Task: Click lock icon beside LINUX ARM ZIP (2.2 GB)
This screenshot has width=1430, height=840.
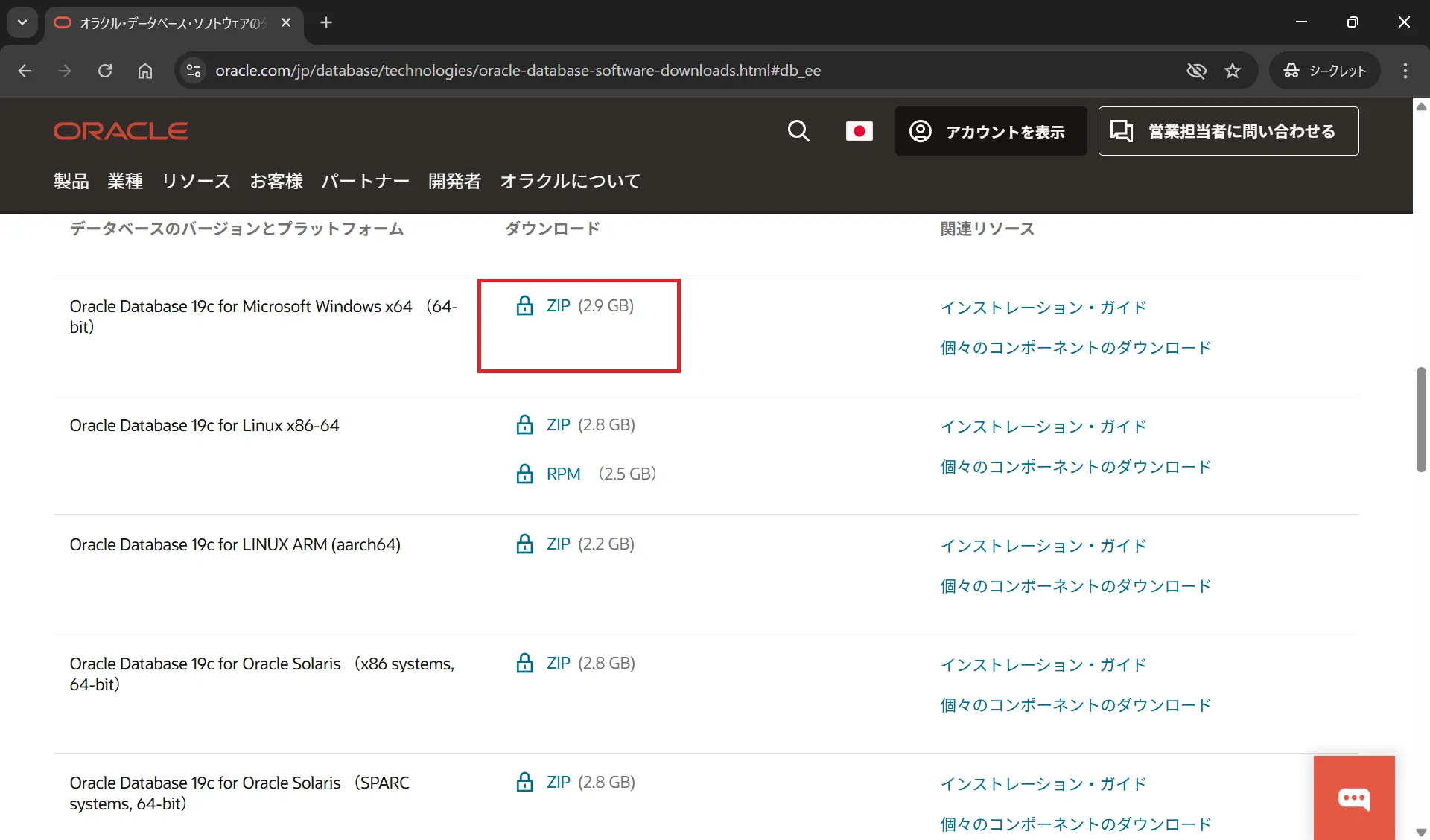Action: [x=525, y=544]
